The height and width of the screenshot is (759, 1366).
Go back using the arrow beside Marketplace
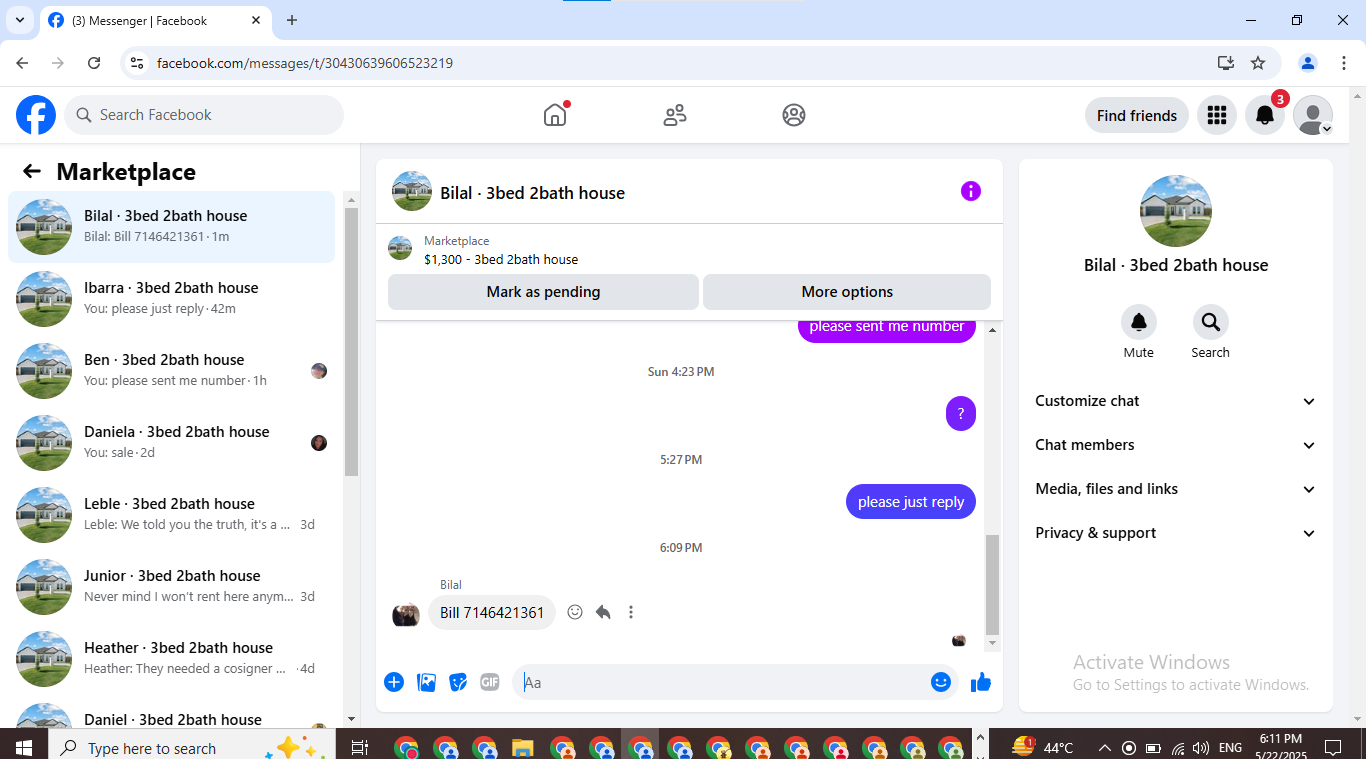[x=32, y=171]
